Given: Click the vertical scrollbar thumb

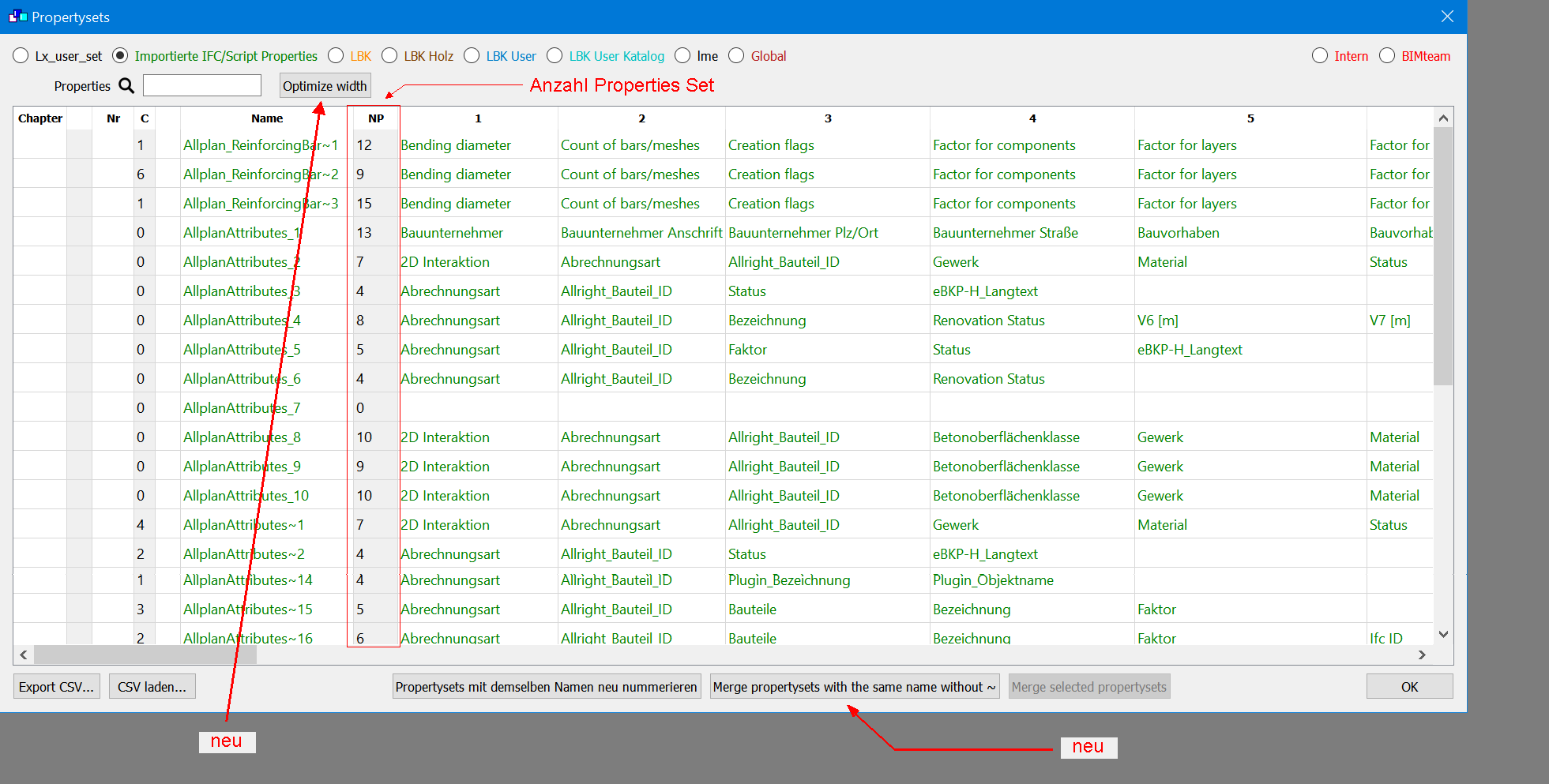Looking at the screenshot, I should [1443, 256].
